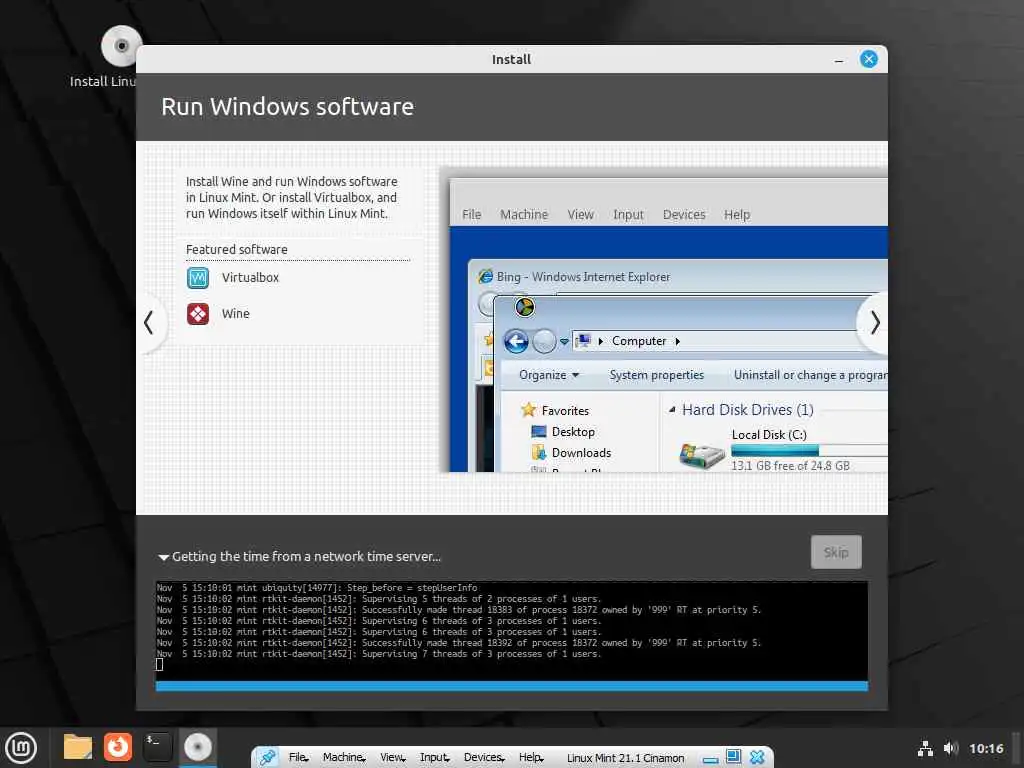Viewport: 1024px width, 768px height.
Task: Click the red Wine featured software icon
Action: click(198, 314)
